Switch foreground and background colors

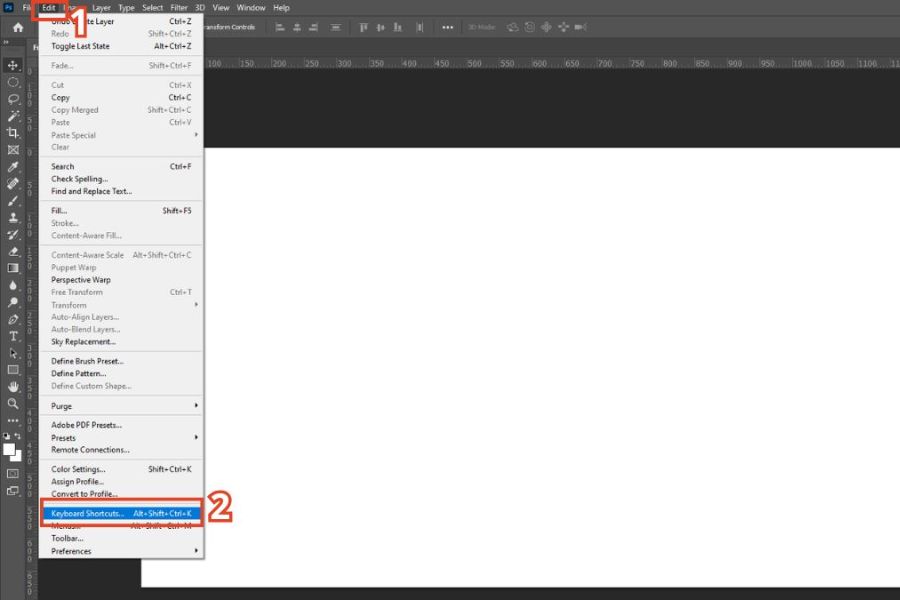tap(18, 436)
